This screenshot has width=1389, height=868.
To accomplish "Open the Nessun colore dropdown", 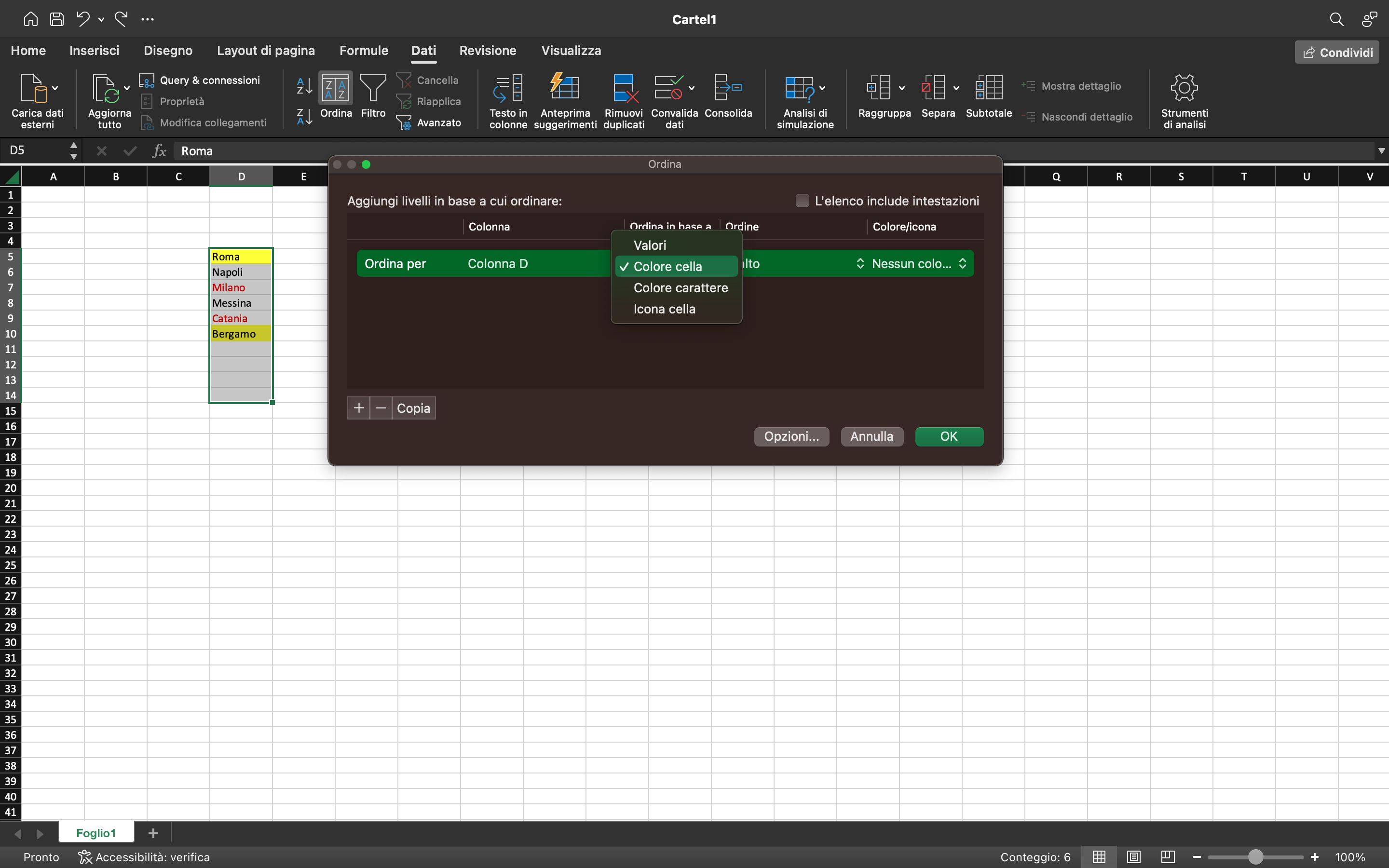I will (x=911, y=263).
